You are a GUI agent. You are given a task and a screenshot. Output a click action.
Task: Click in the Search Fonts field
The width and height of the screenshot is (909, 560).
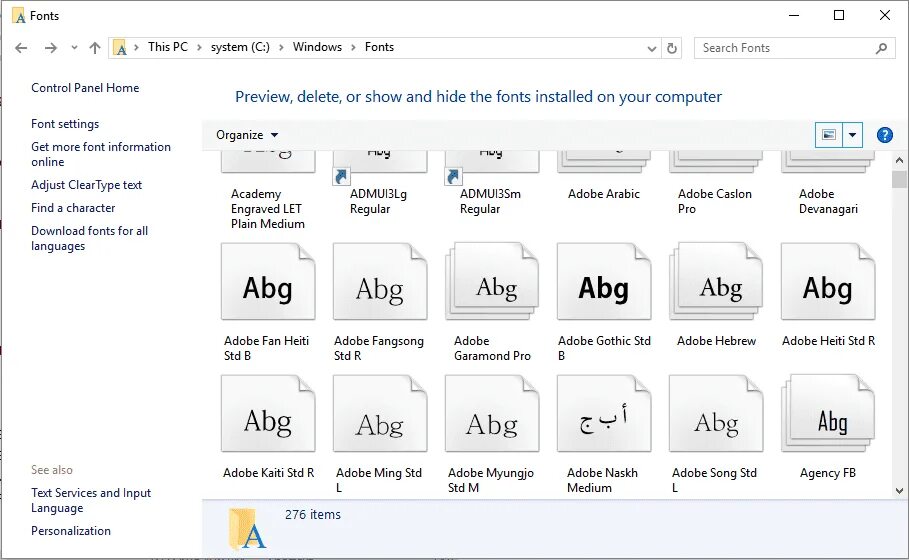pos(794,48)
